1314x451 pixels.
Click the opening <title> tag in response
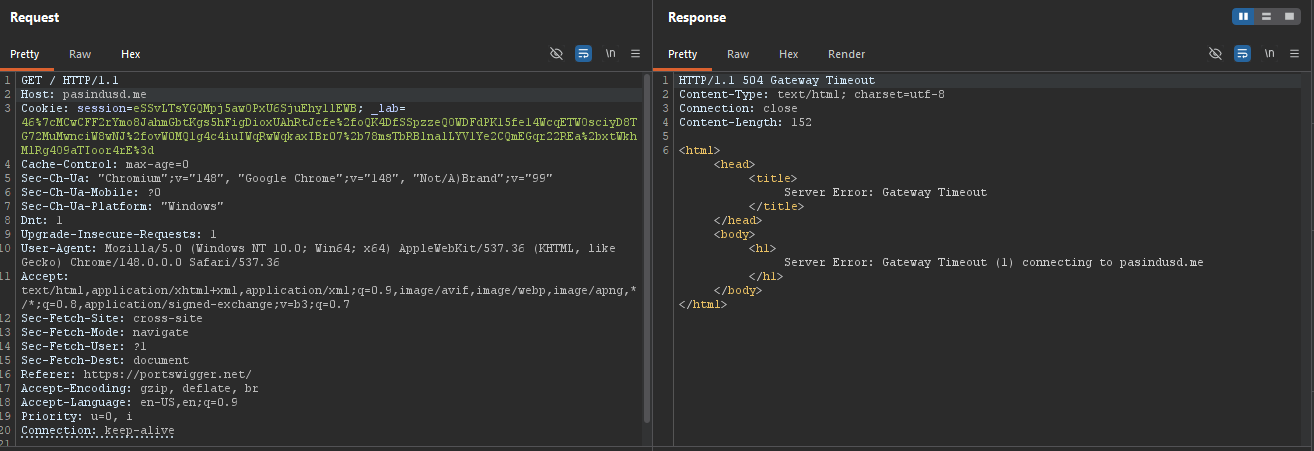[773, 178]
